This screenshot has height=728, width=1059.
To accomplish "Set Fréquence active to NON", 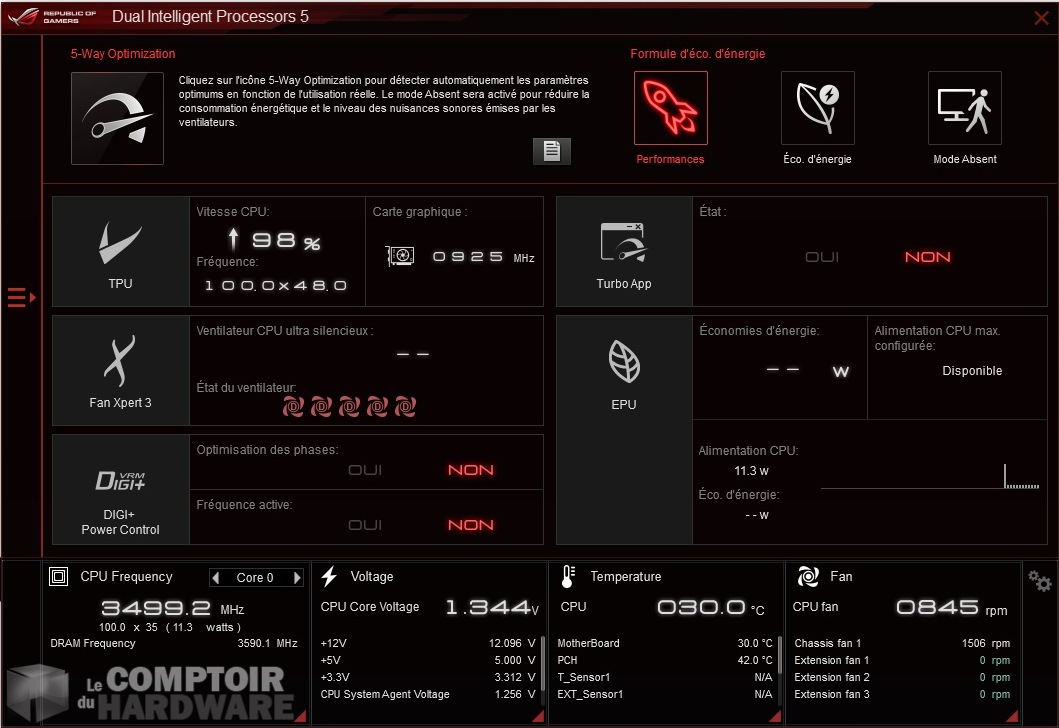I will pyautogui.click(x=471, y=525).
